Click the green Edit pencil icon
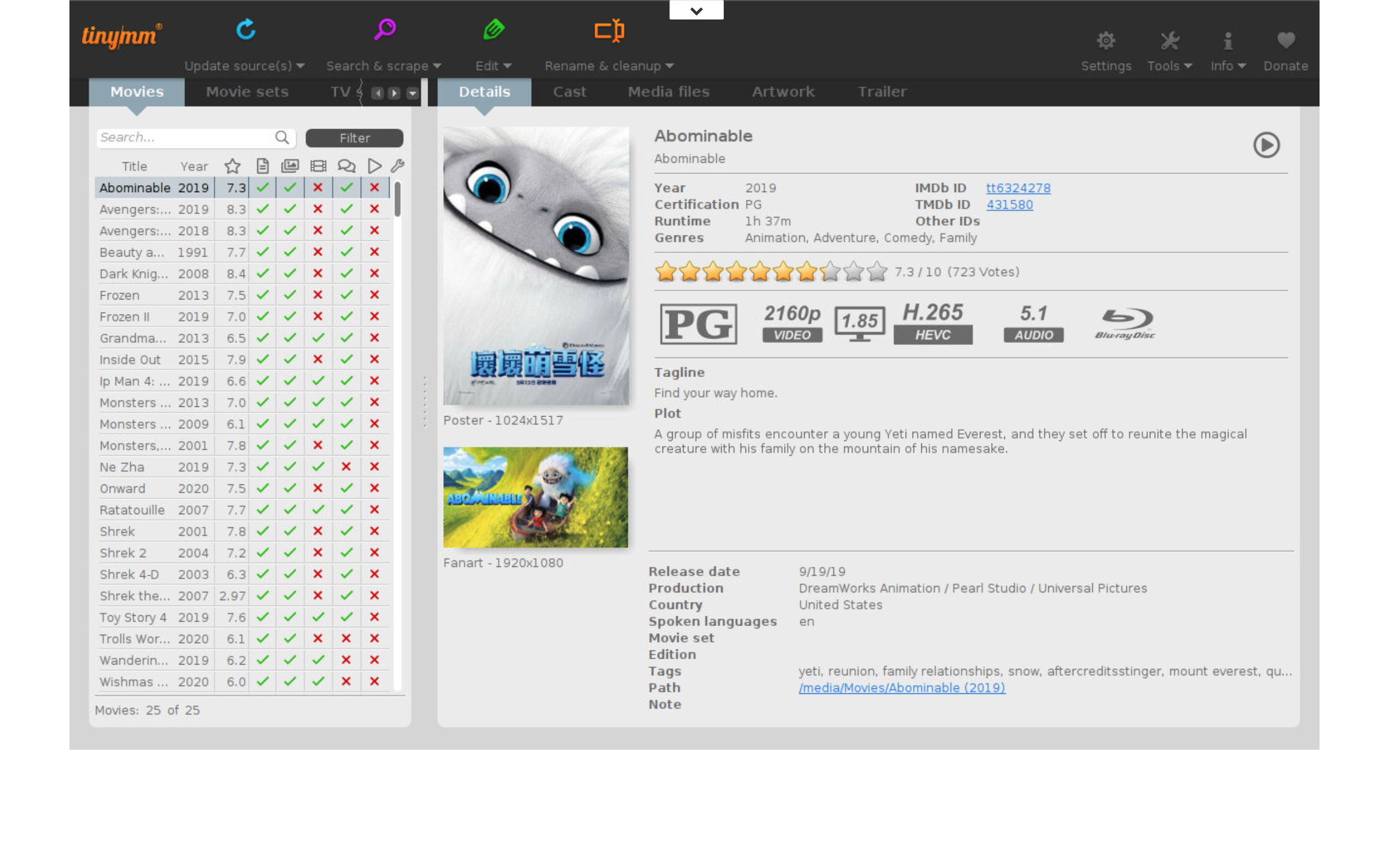Image resolution: width=1389 pixels, height=868 pixels. [x=493, y=29]
